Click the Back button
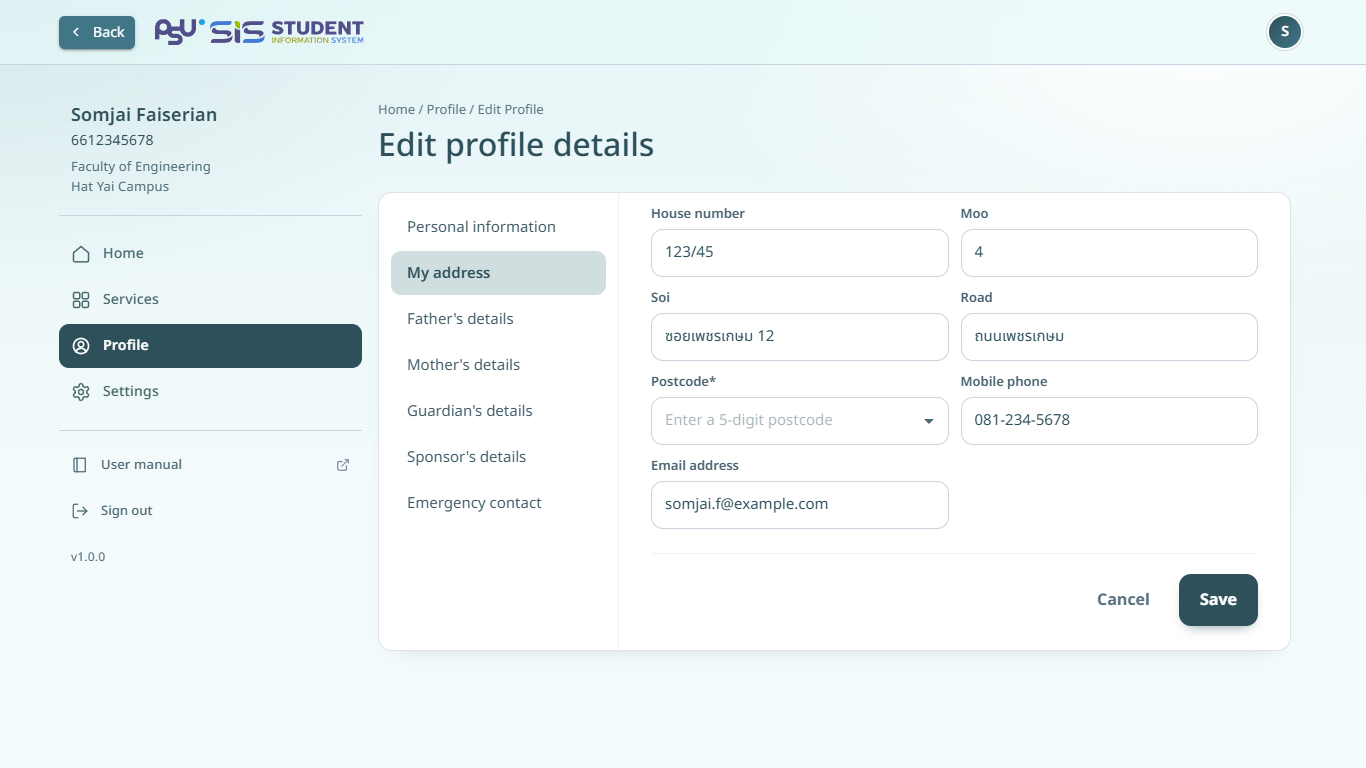Screen dimensions: 1366x768 pyautogui.click(x=97, y=32)
